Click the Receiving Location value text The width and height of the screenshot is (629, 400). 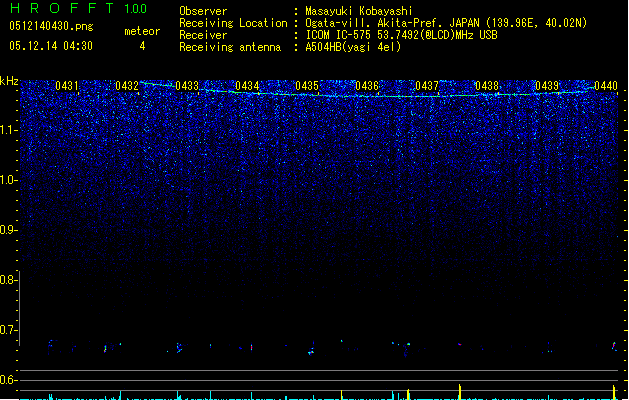[x=446, y=23]
